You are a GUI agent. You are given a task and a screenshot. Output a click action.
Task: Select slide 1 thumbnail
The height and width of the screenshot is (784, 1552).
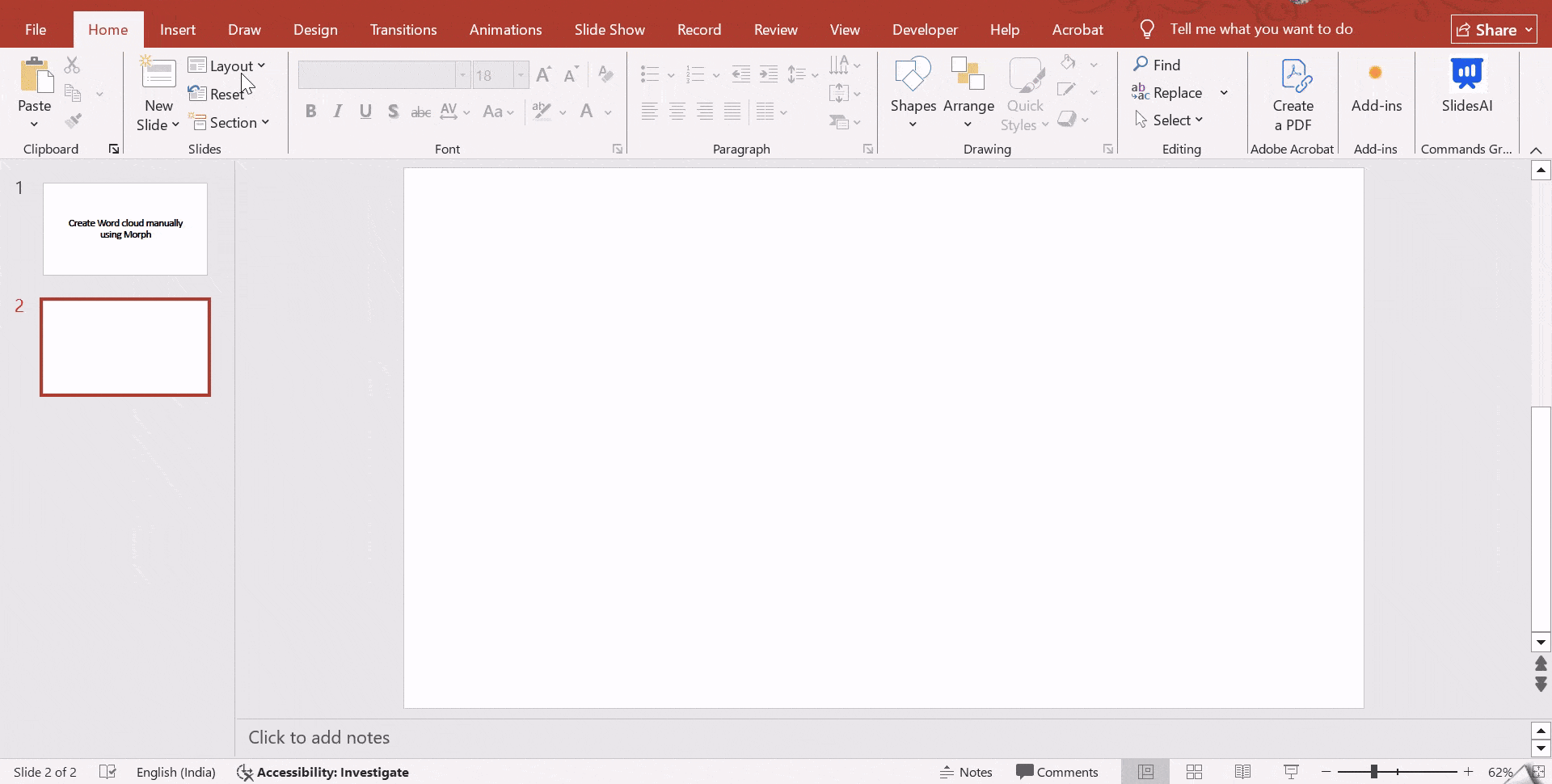click(x=125, y=229)
